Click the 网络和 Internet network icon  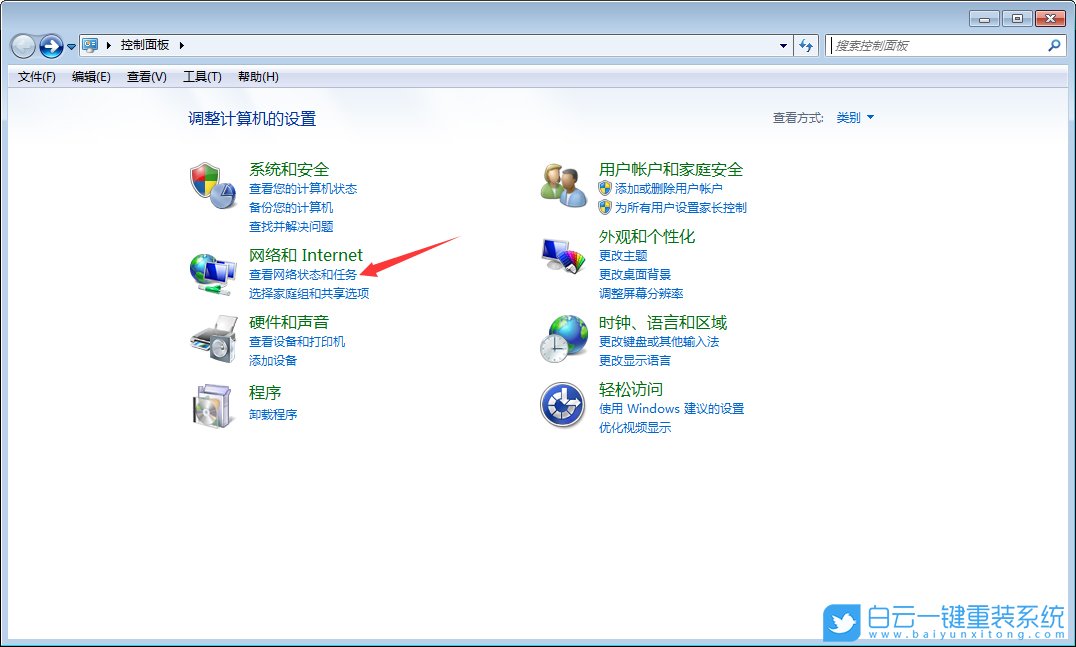(213, 270)
